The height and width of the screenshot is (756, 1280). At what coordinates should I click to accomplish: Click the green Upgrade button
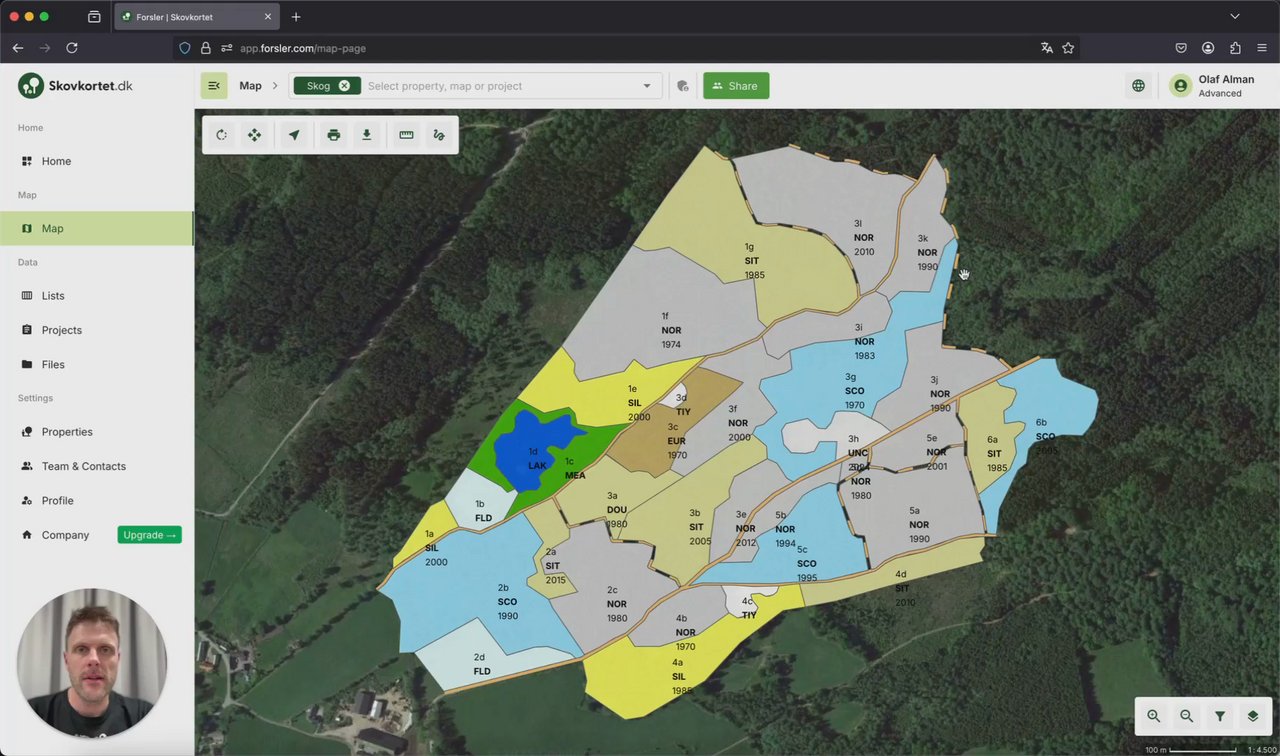tap(150, 535)
